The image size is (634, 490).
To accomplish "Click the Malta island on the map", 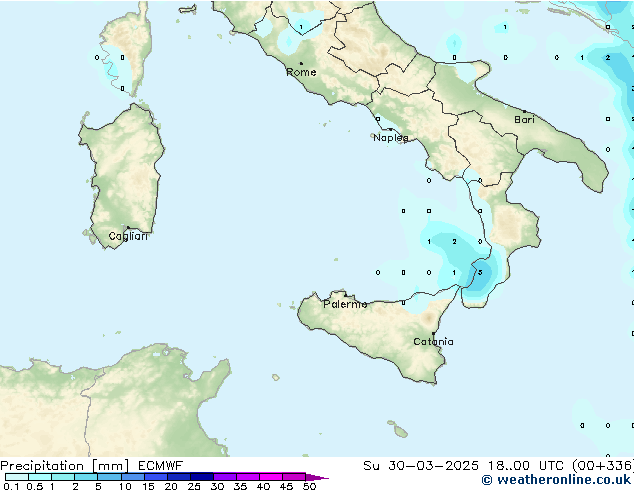I will click(400, 432).
